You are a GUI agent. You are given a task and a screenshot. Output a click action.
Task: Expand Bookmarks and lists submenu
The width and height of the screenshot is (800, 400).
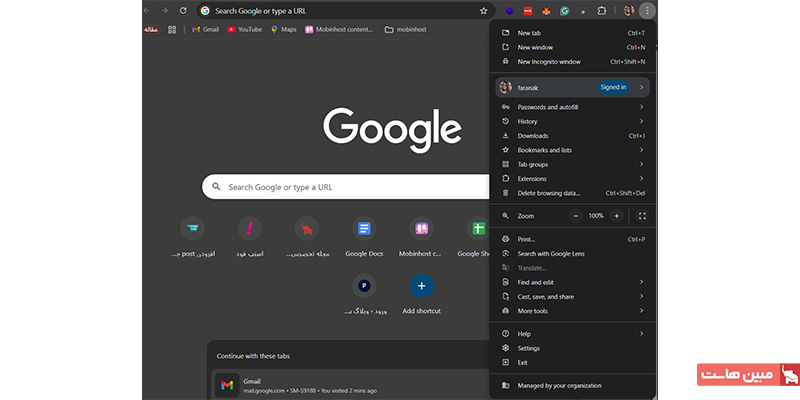(x=572, y=150)
